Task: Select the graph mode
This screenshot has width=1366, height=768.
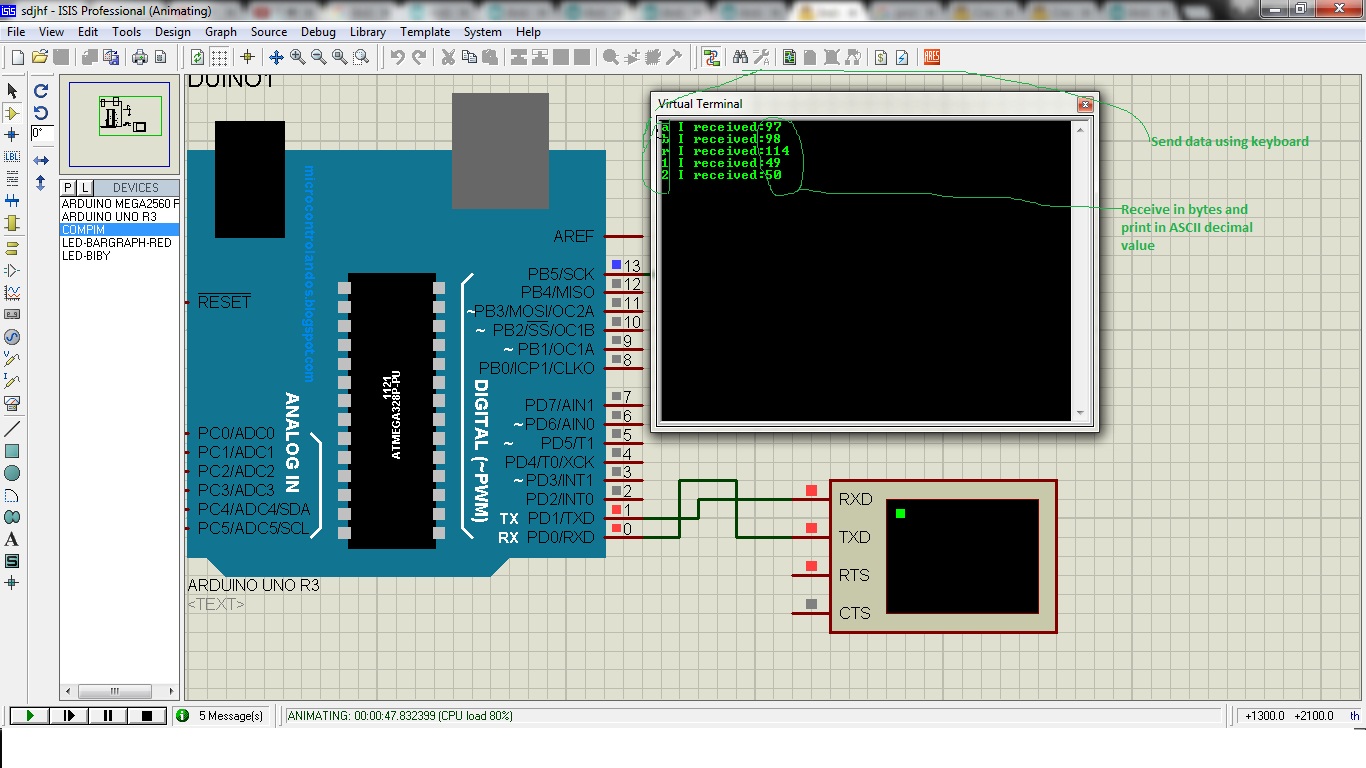Action: point(12,293)
